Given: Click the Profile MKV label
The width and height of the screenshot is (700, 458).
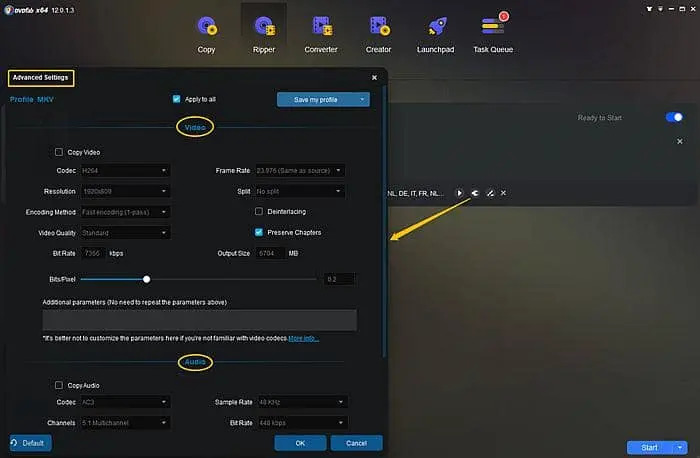Looking at the screenshot, I should click(x=32, y=99).
